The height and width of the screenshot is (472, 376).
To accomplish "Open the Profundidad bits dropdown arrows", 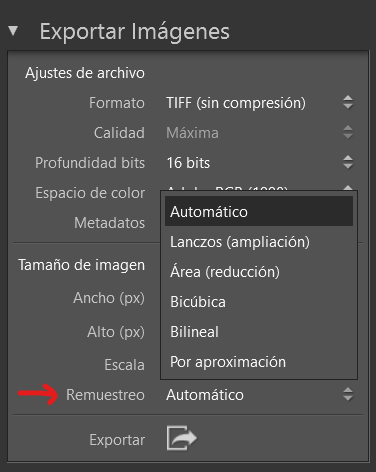I will click(x=348, y=162).
